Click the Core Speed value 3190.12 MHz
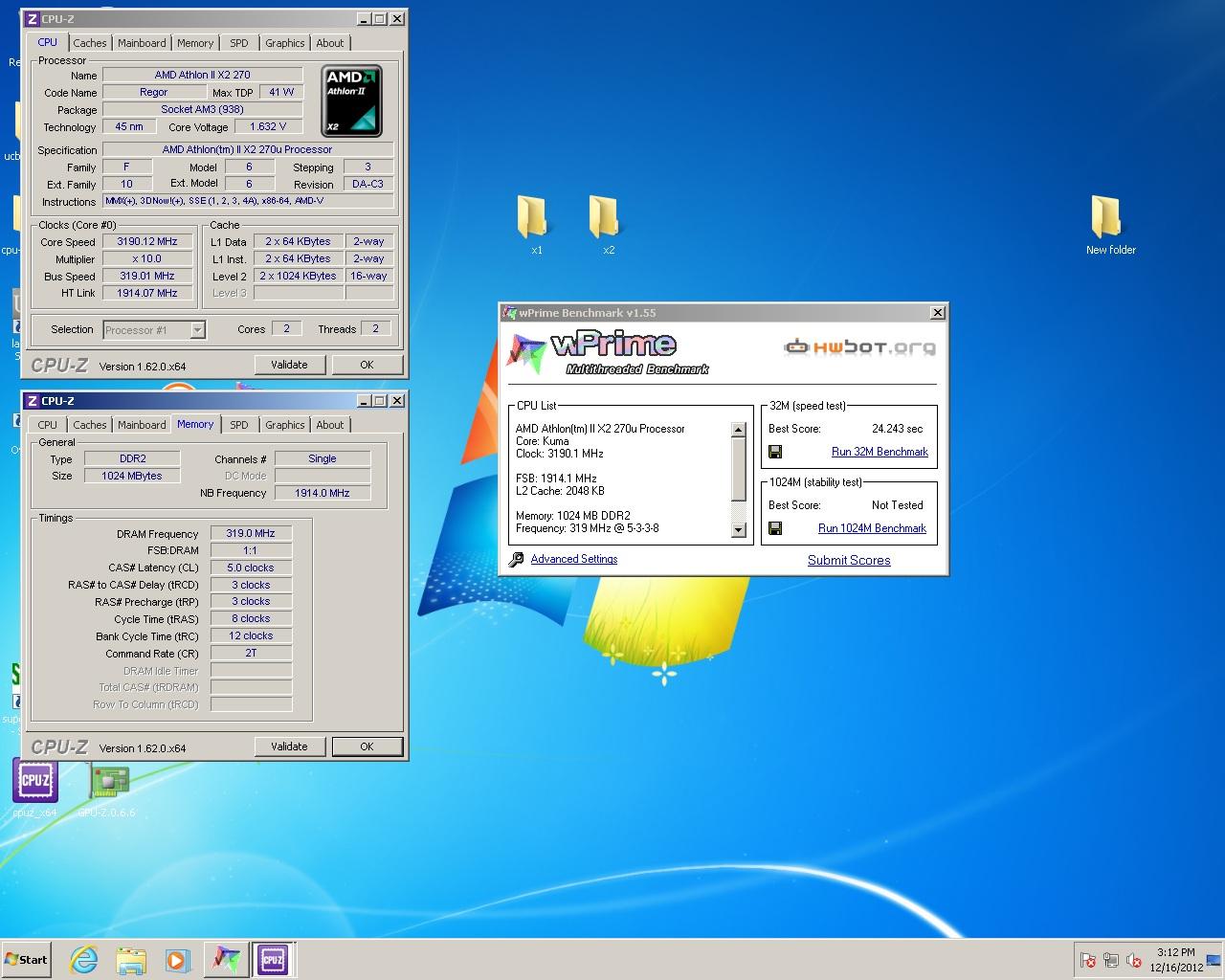Screen dimensions: 1225x980 (x=147, y=242)
